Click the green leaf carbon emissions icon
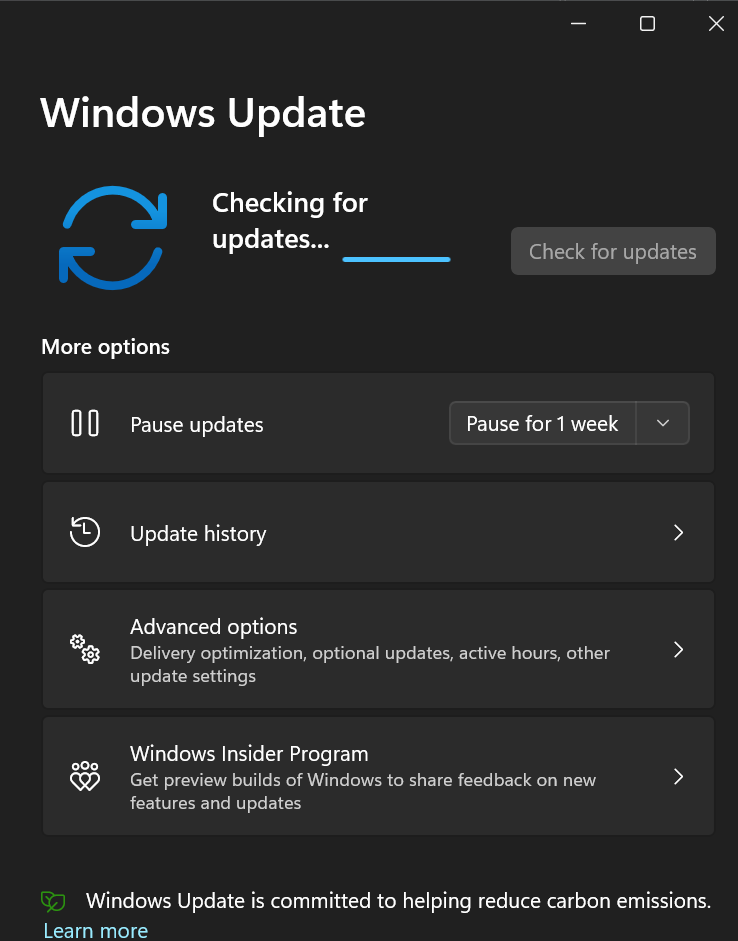The width and height of the screenshot is (738, 941). coord(53,901)
